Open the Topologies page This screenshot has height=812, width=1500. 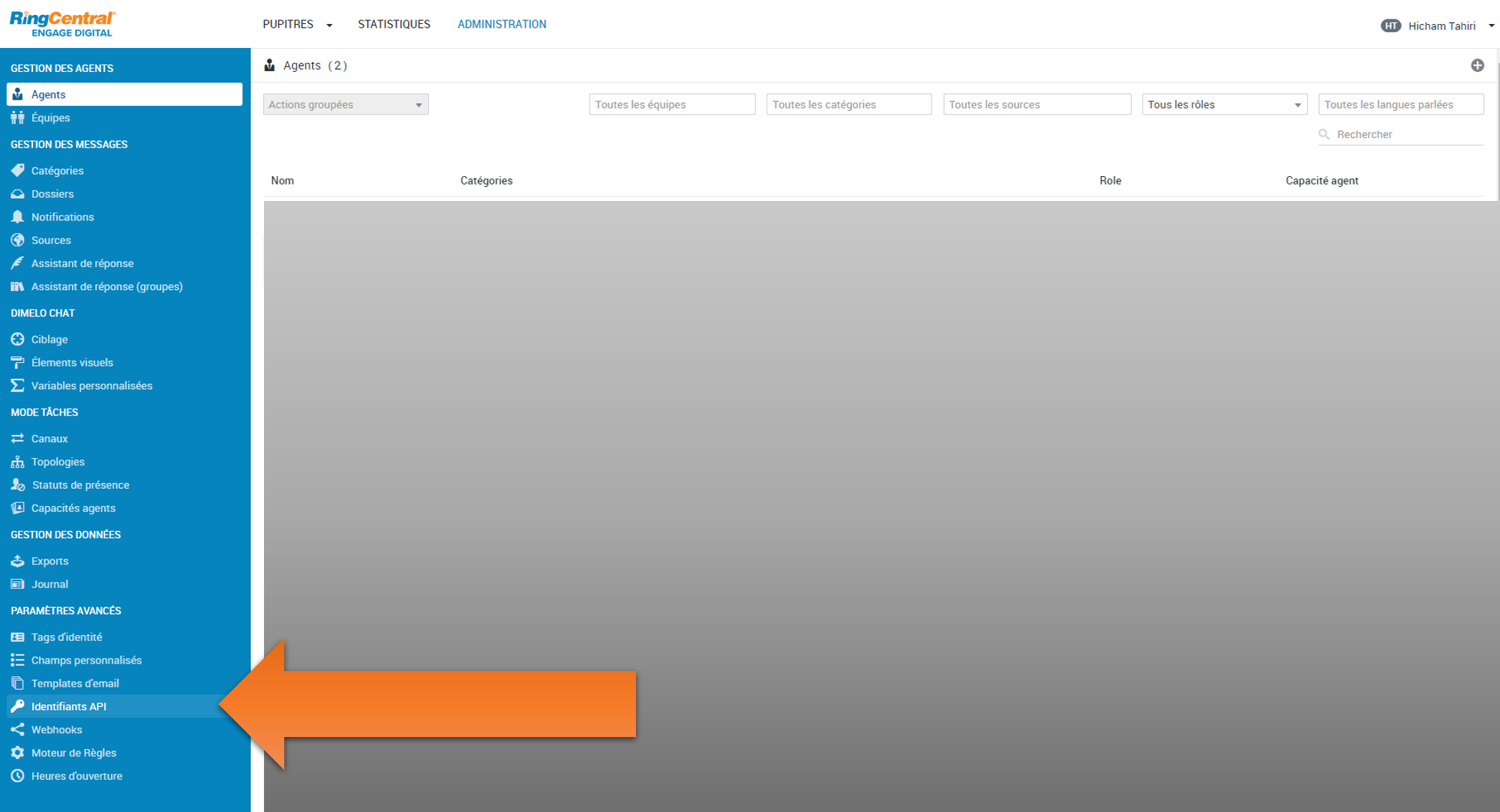124,462
